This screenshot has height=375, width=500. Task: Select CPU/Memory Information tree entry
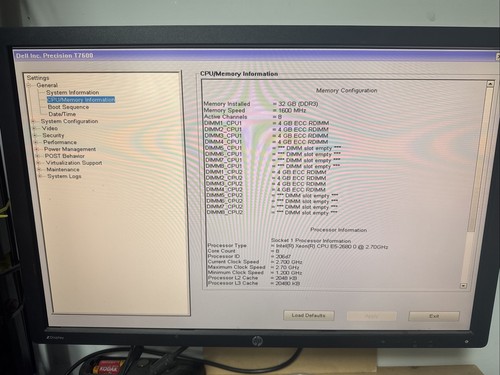pyautogui.click(x=81, y=100)
